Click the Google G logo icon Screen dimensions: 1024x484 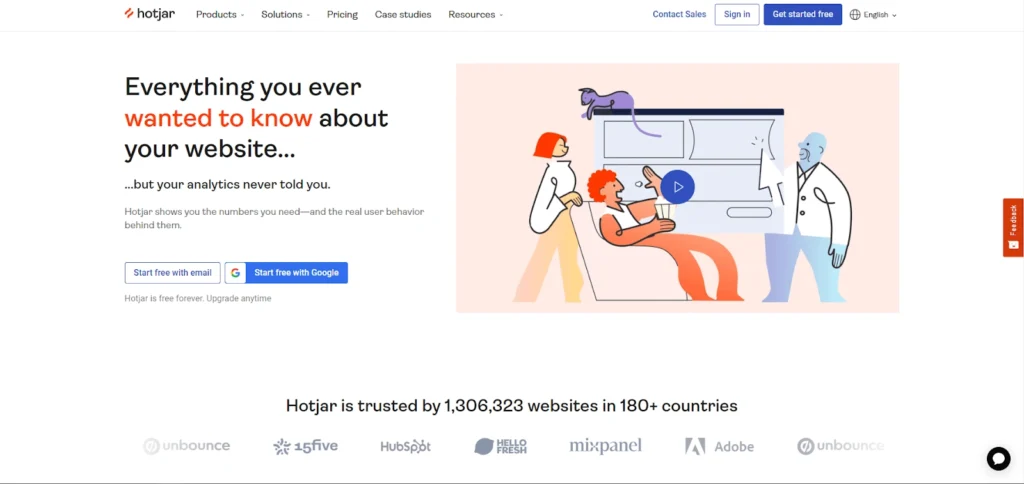coord(235,273)
